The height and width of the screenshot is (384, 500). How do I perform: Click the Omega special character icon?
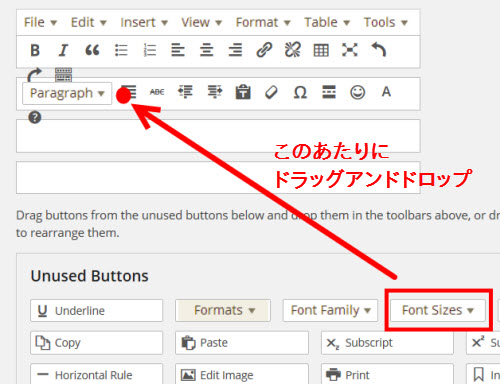click(300, 92)
